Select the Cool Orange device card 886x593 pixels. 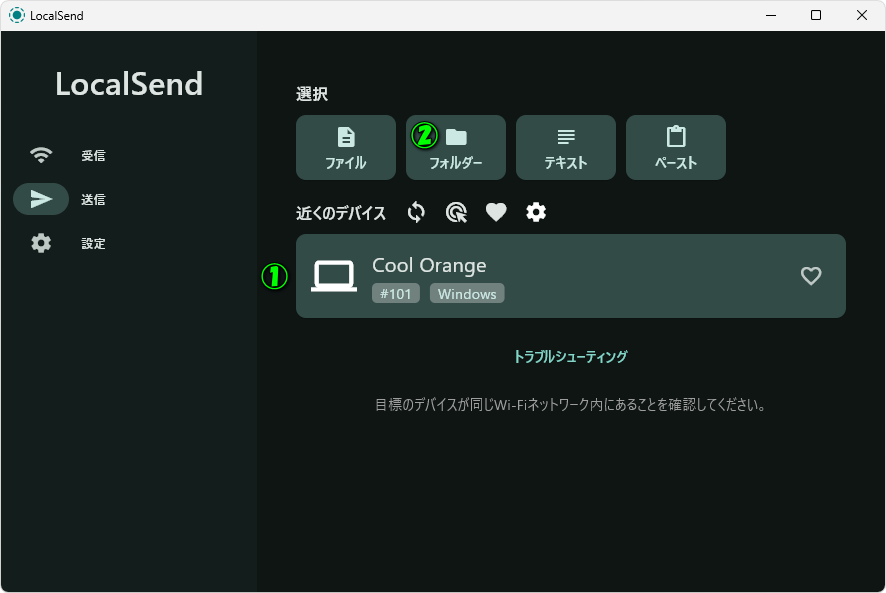pos(571,276)
